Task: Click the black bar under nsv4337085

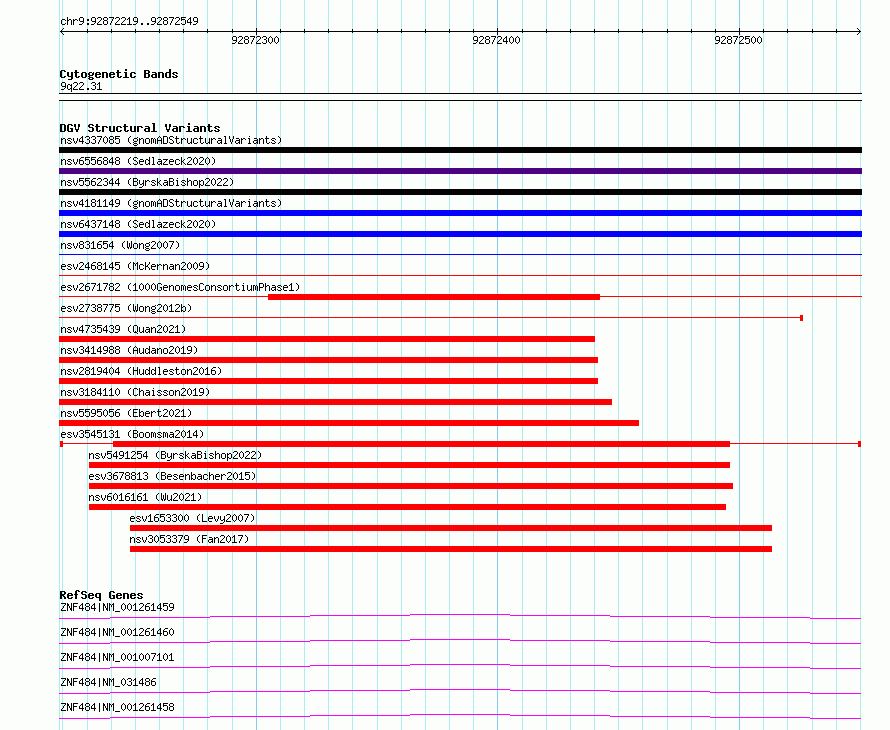Action: (460, 150)
